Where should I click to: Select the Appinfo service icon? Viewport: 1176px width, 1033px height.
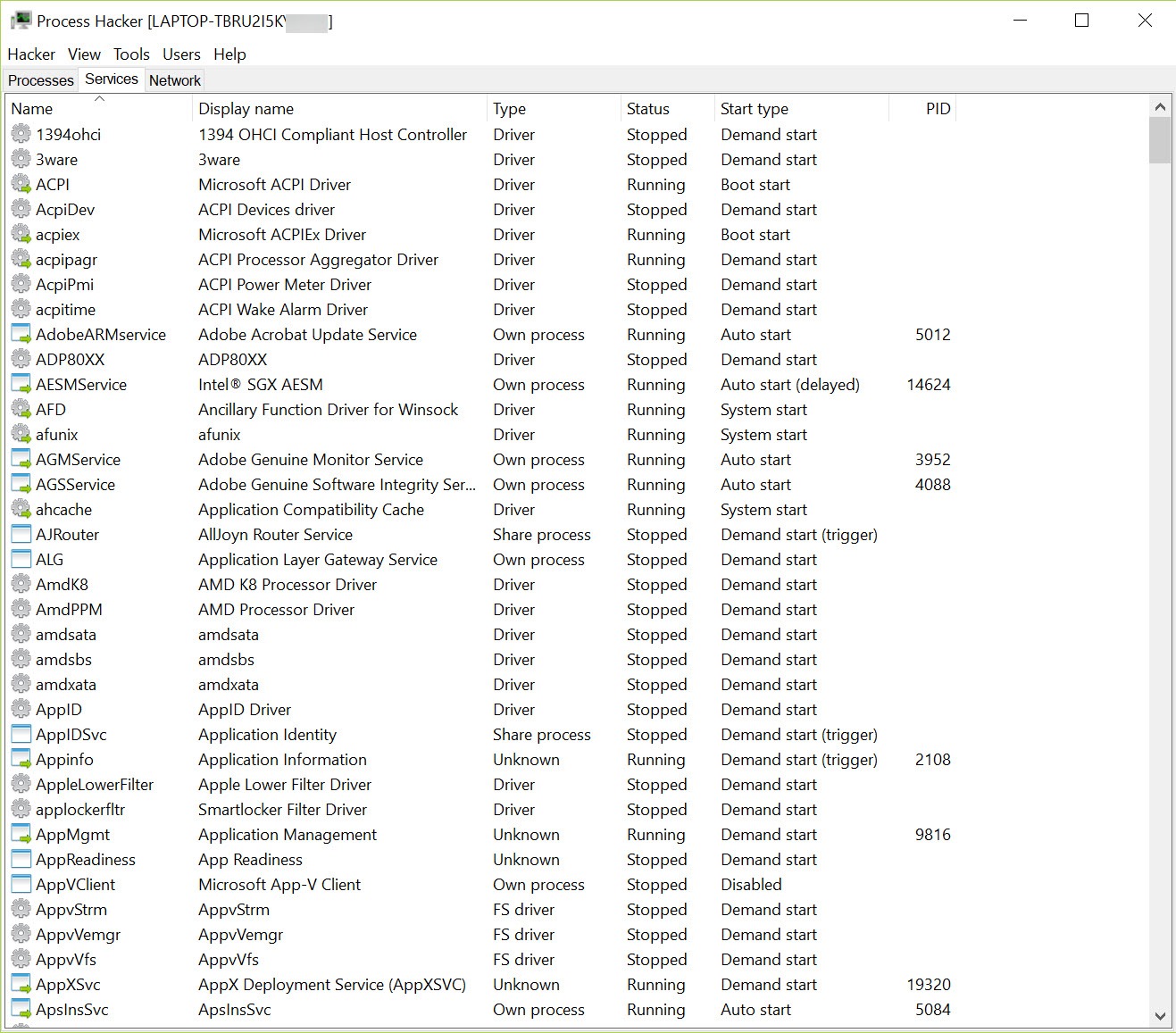point(21,759)
